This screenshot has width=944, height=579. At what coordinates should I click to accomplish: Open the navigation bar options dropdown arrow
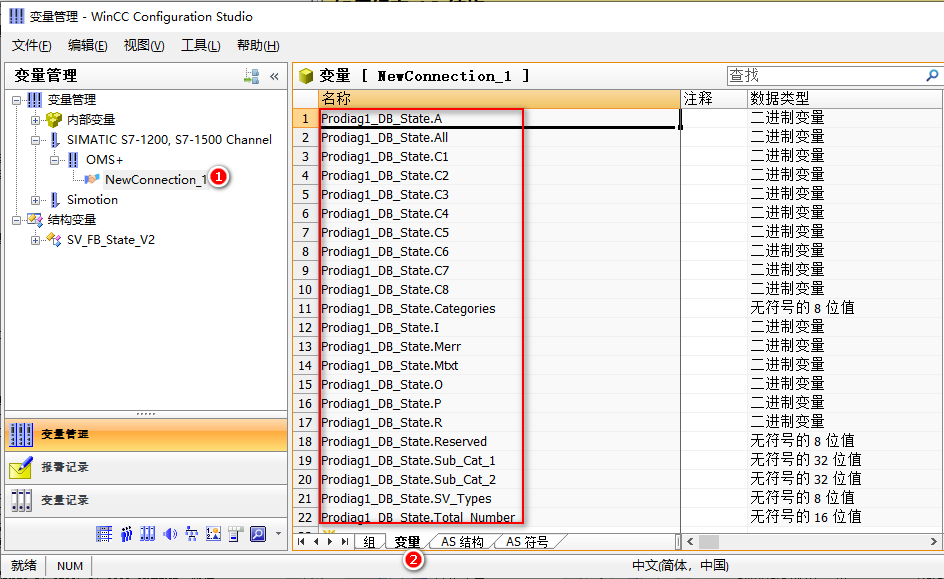point(278,534)
